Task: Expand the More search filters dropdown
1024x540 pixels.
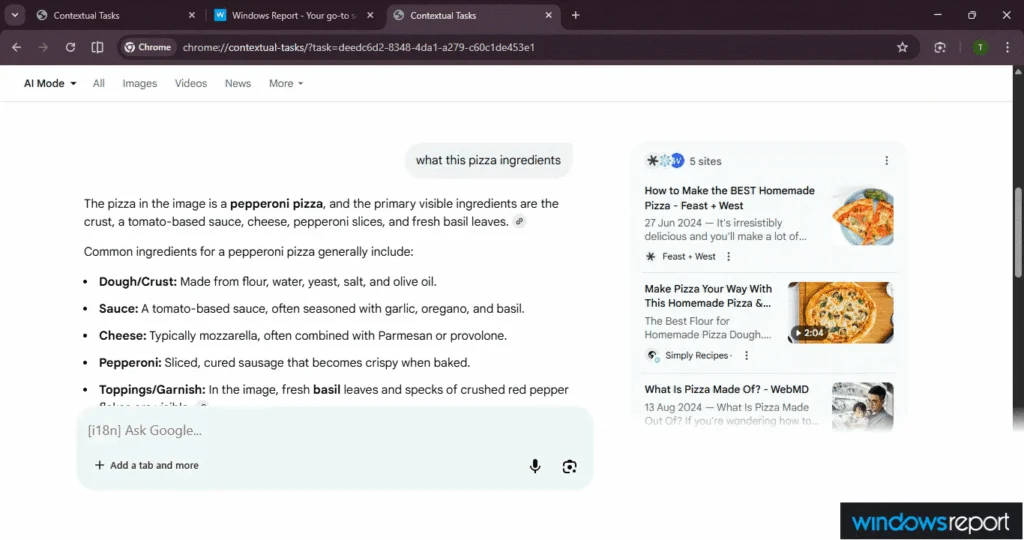Action: pos(285,83)
